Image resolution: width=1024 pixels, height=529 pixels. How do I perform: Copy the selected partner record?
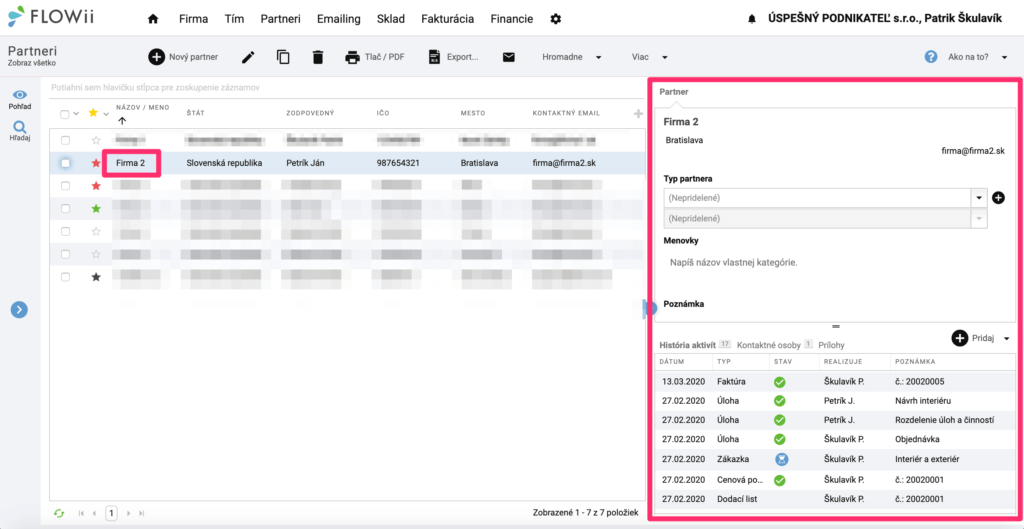click(x=283, y=57)
